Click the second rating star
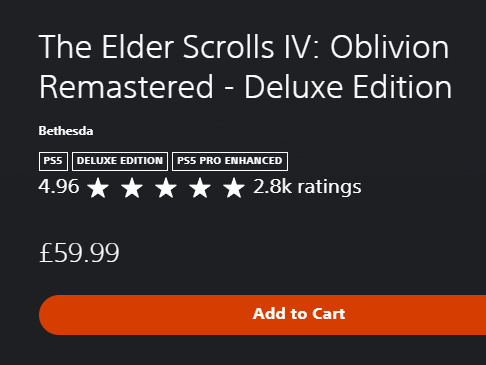Image resolution: width=486 pixels, height=365 pixels. coord(132,188)
